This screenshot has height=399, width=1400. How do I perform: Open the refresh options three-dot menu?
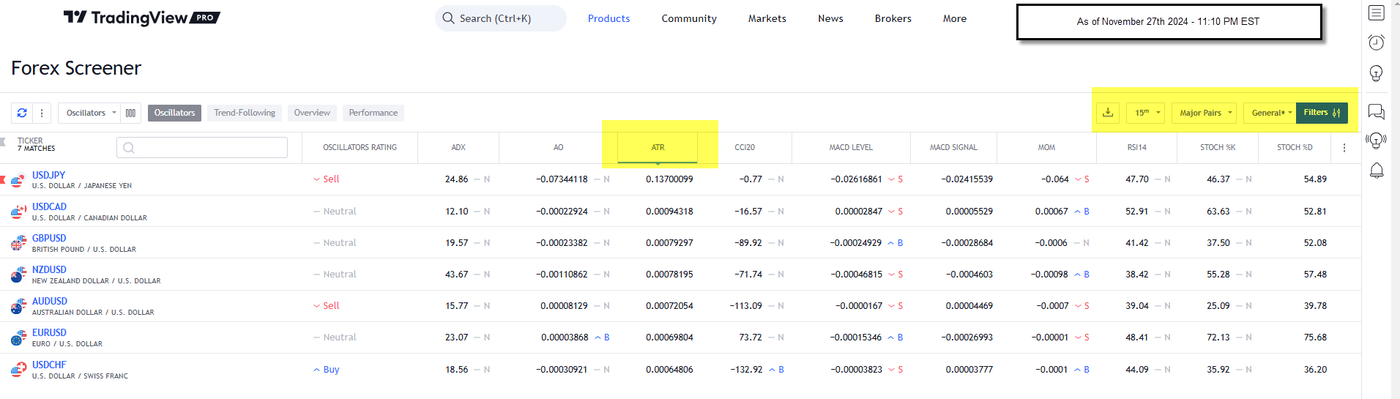click(41, 113)
